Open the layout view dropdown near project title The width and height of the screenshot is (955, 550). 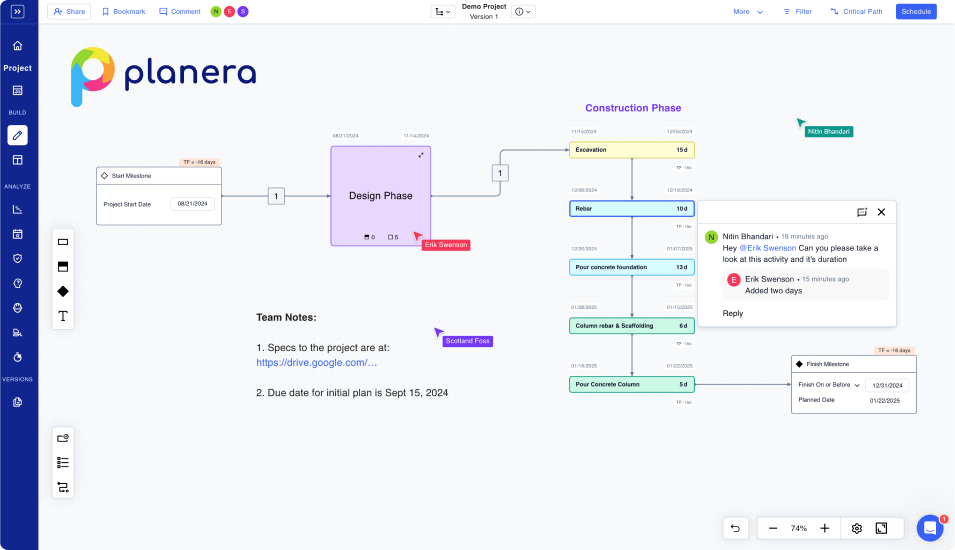[443, 12]
